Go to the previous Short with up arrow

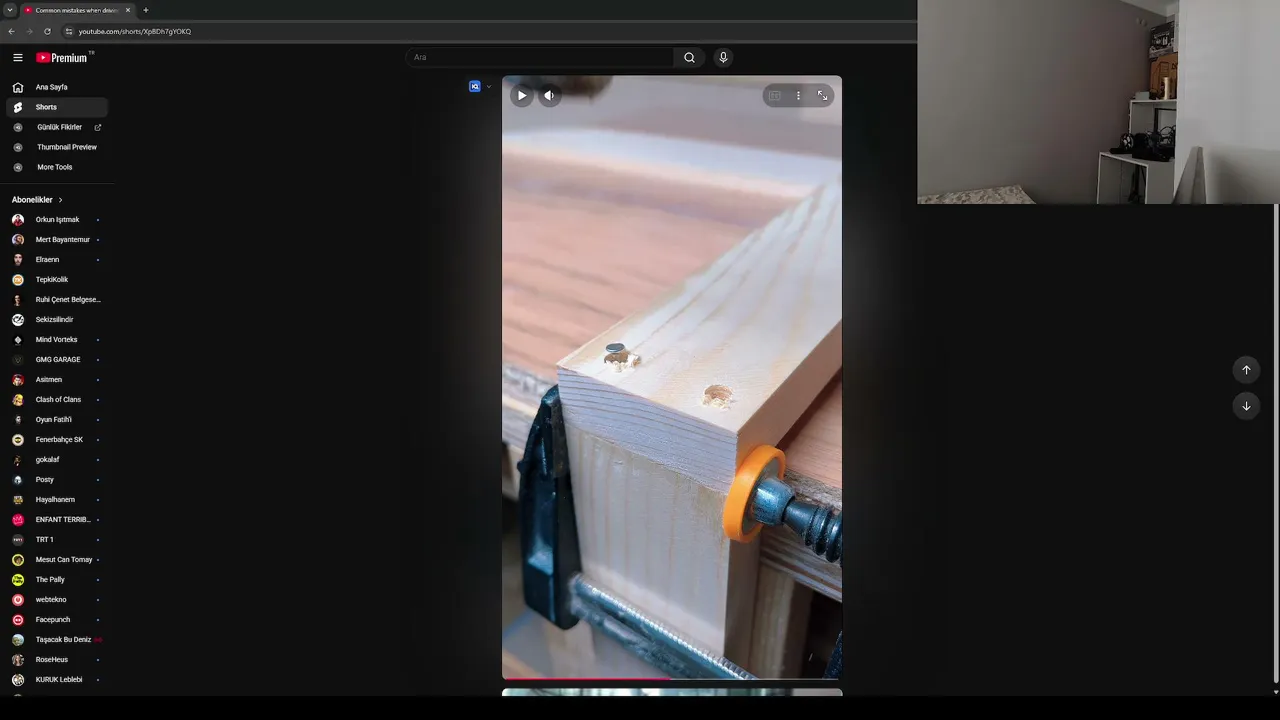coord(1246,370)
